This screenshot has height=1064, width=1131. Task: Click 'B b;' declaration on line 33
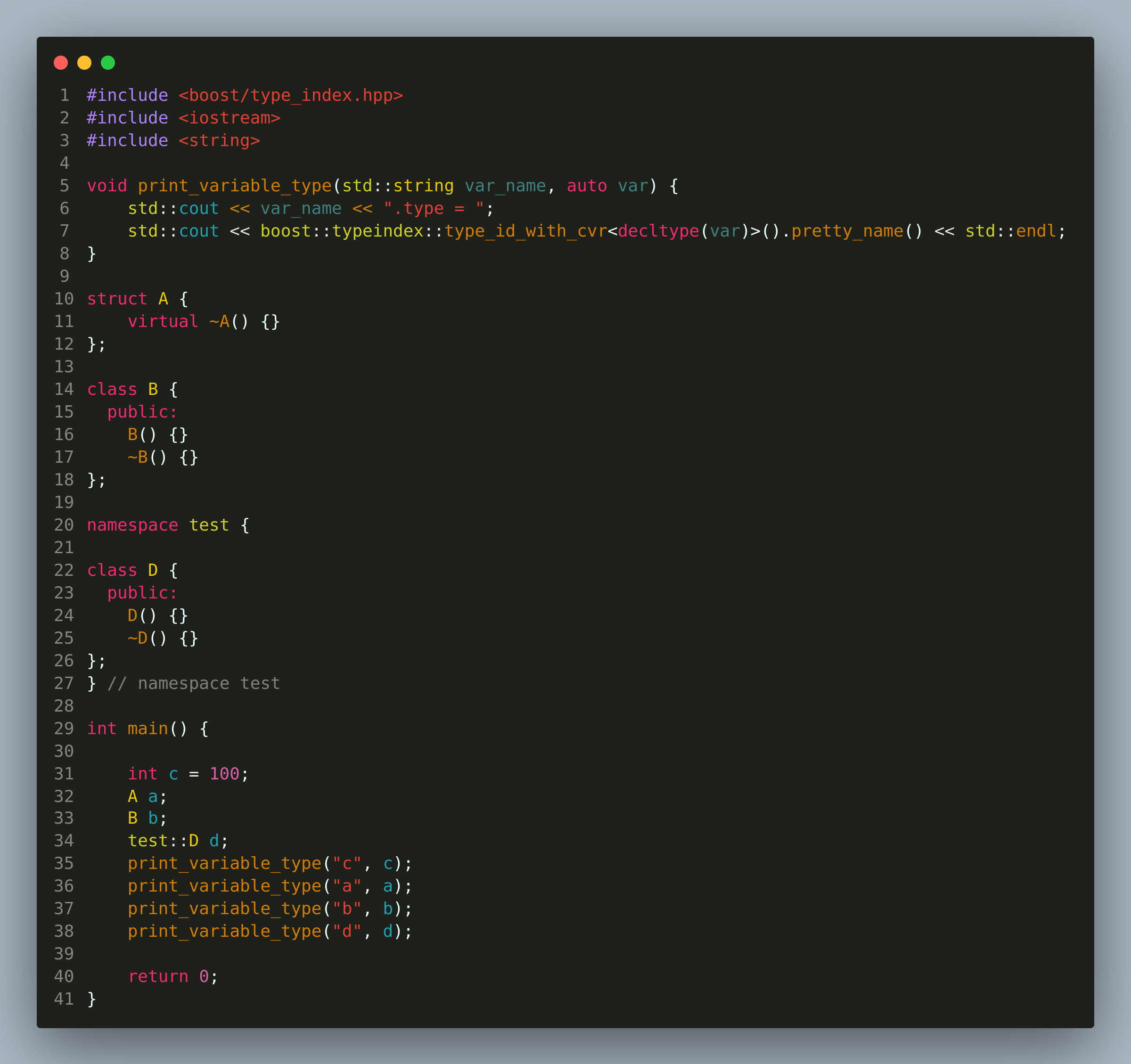[148, 818]
